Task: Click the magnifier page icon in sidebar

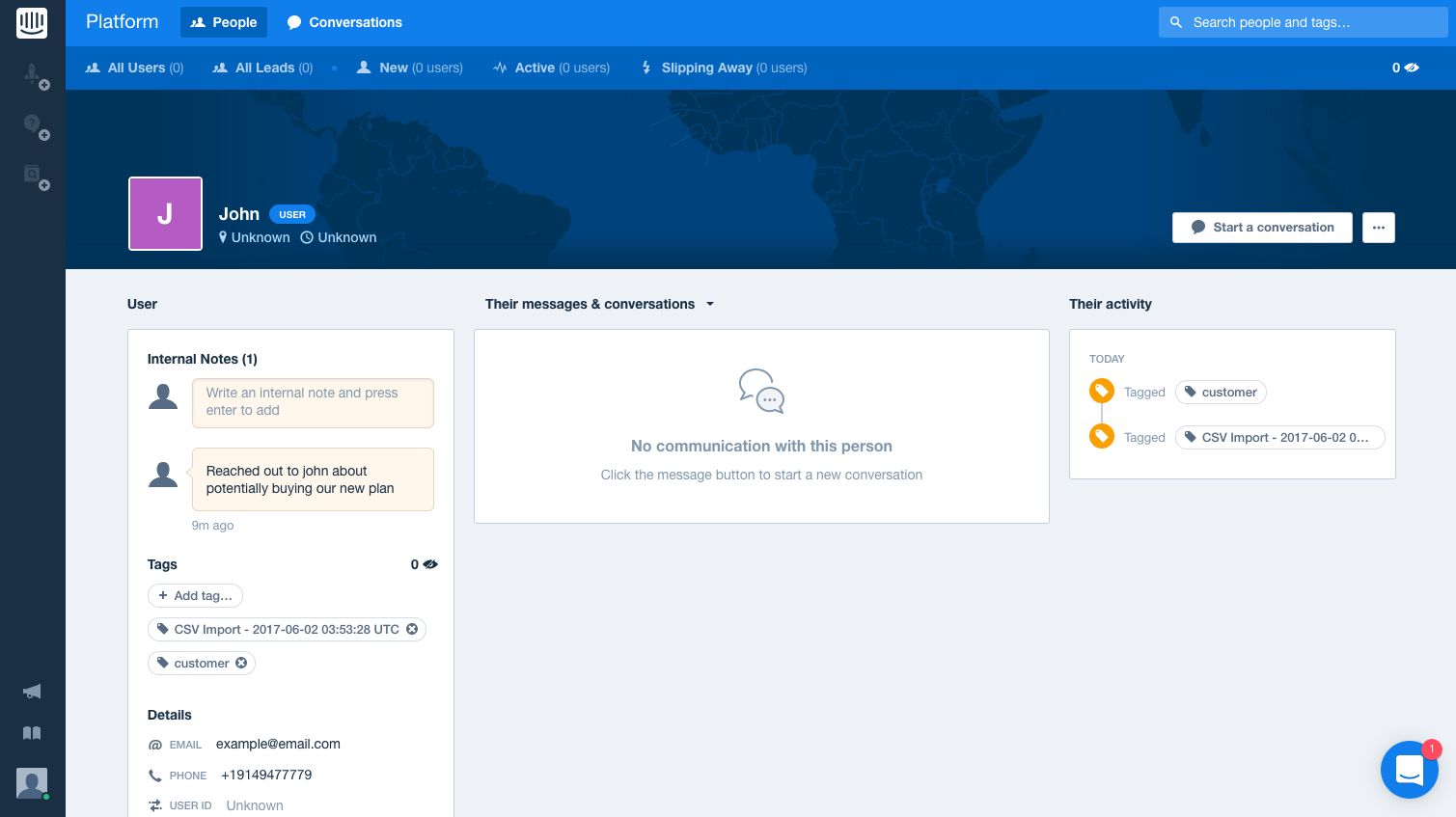Action: point(34,176)
